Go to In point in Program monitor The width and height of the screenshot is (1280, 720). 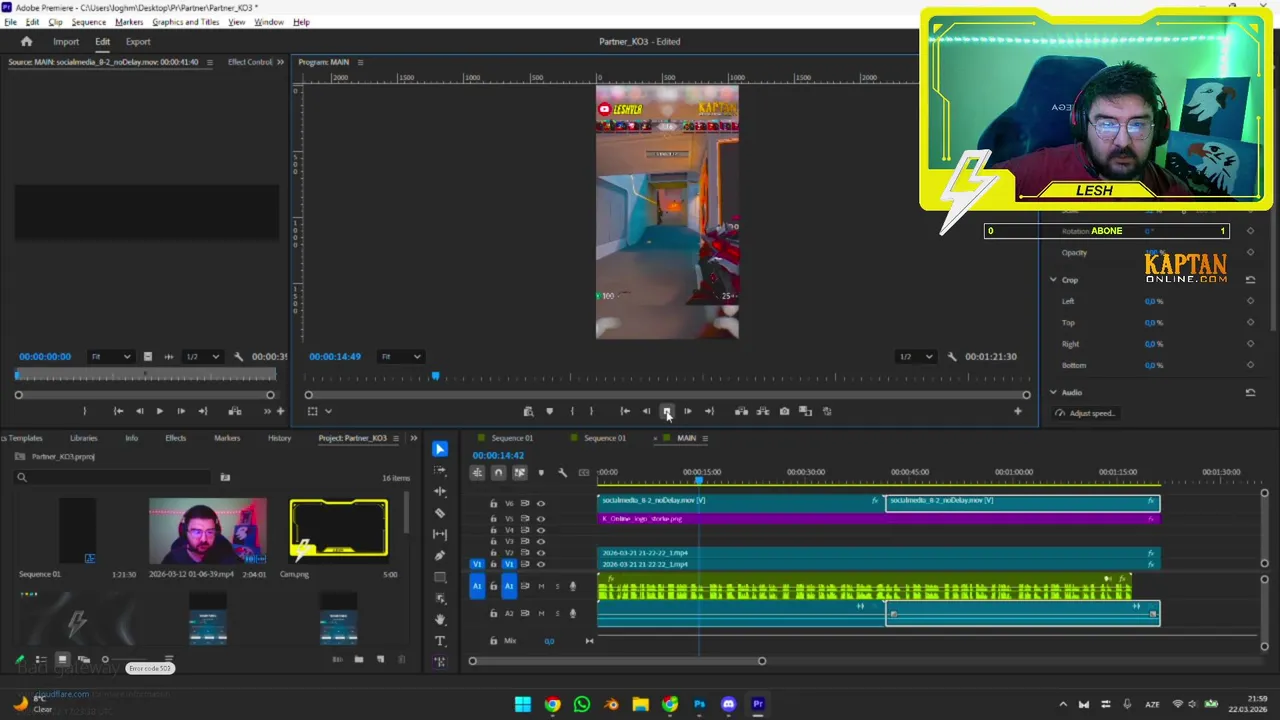pyautogui.click(x=625, y=411)
